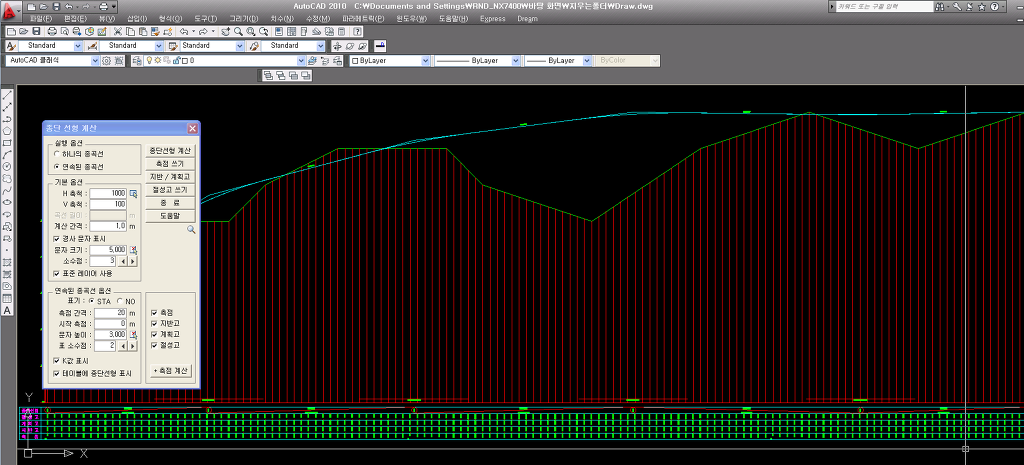Toggle the 절성고 checkbox
The height and width of the screenshot is (465, 1024).
coord(153,344)
